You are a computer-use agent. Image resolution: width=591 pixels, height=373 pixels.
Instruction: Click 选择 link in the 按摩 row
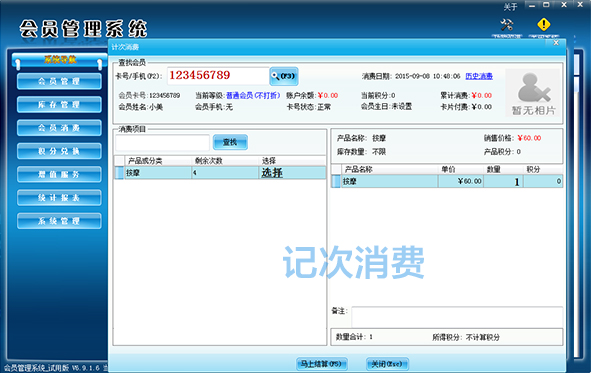pos(272,173)
